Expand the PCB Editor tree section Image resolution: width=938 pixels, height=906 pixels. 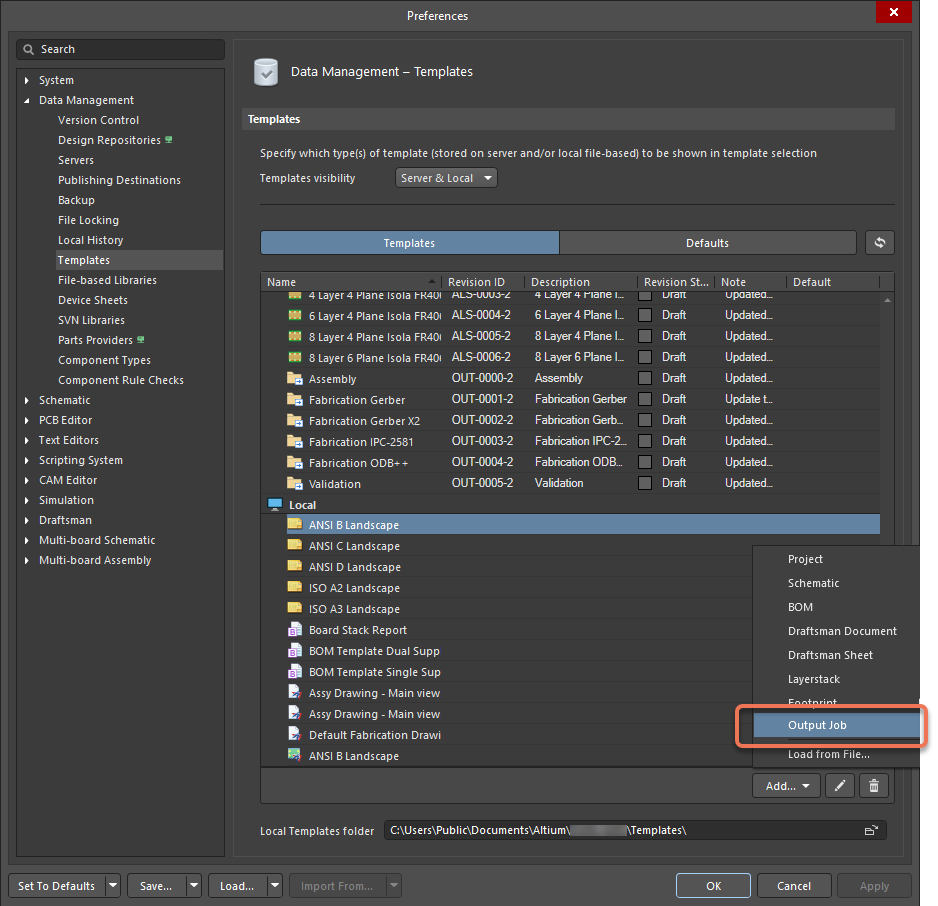[27, 420]
